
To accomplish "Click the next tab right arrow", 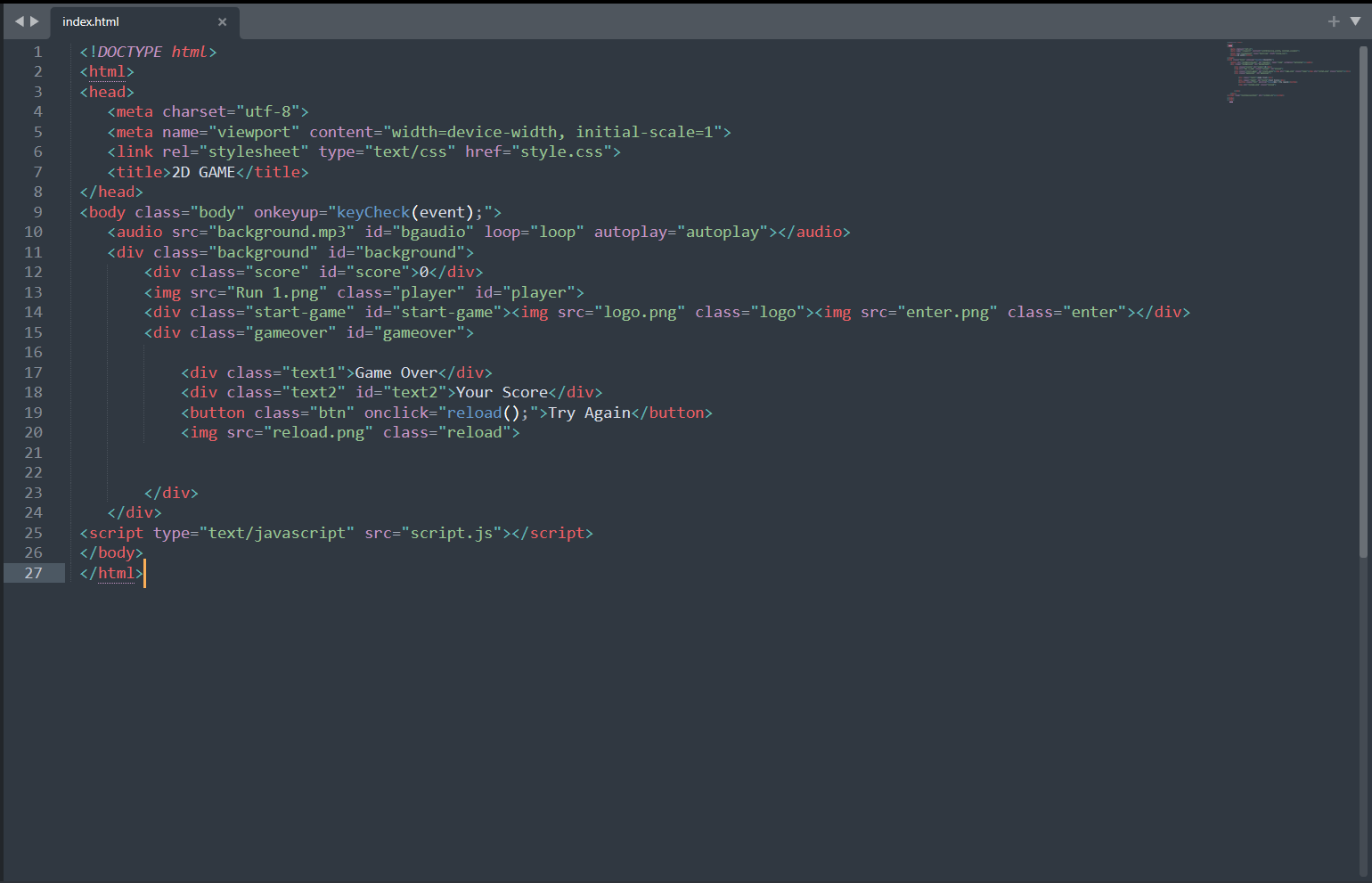I will click(x=35, y=21).
